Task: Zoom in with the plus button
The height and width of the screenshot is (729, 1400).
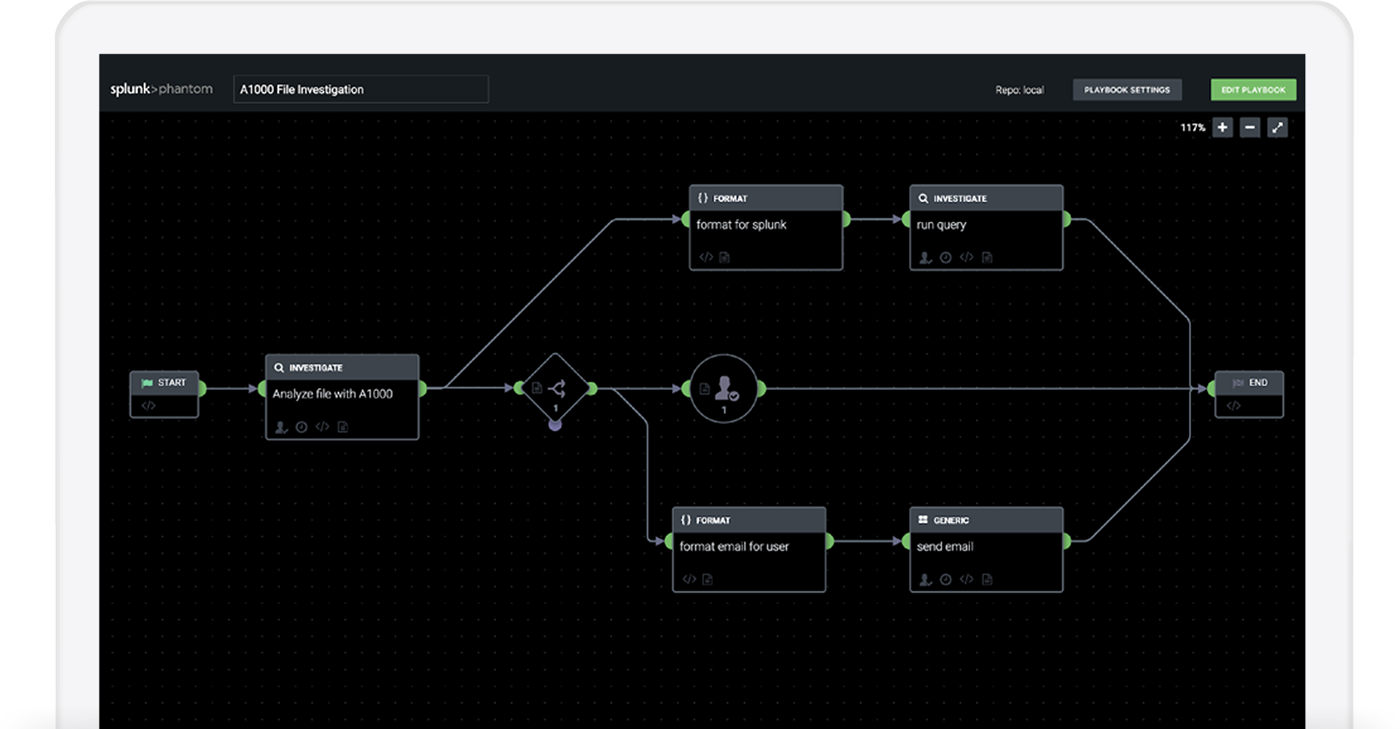Action: tap(1222, 128)
